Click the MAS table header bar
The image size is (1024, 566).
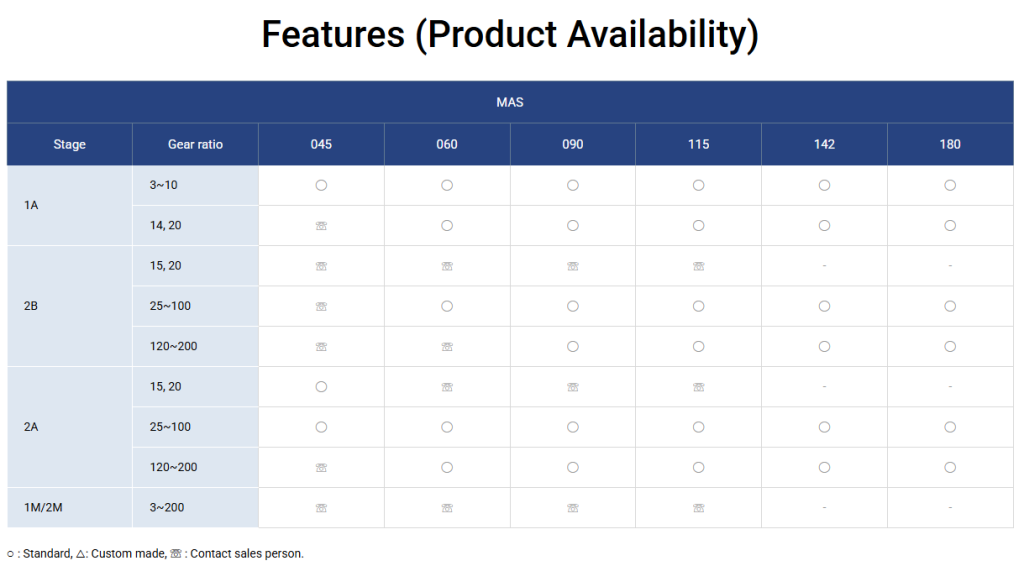pyautogui.click(x=510, y=102)
